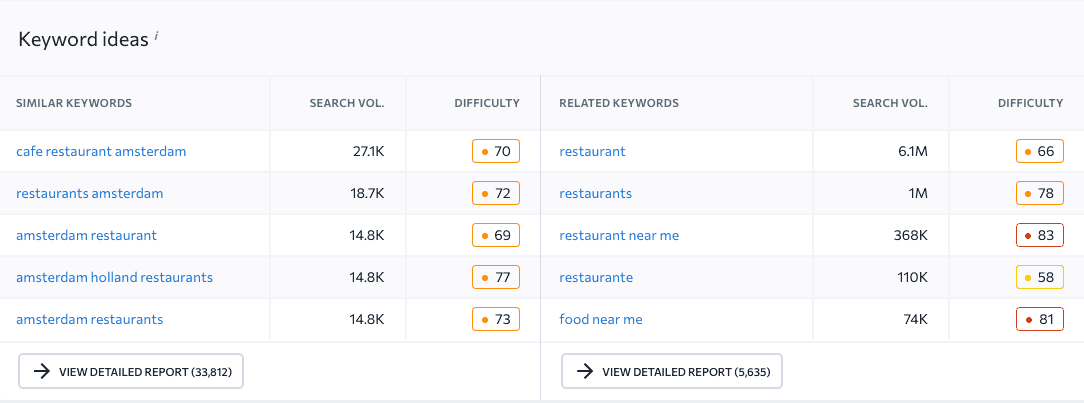Click the difficulty 70 badge for cafe restaurant amsterdam
The image size is (1084, 403).
(x=496, y=152)
